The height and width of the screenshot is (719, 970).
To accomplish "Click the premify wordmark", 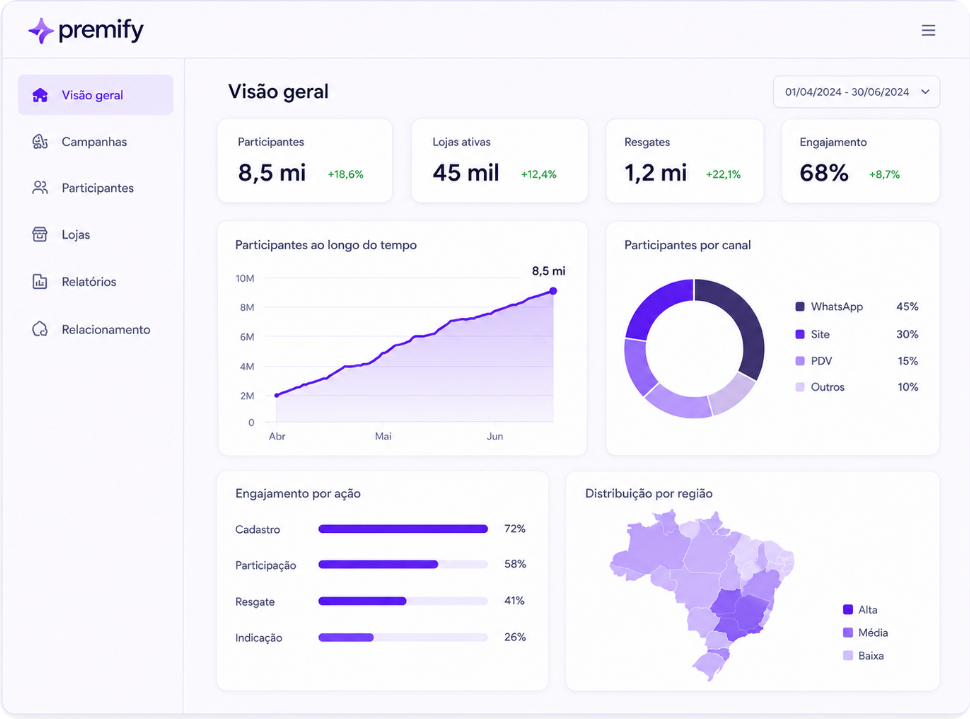I will coord(101,30).
